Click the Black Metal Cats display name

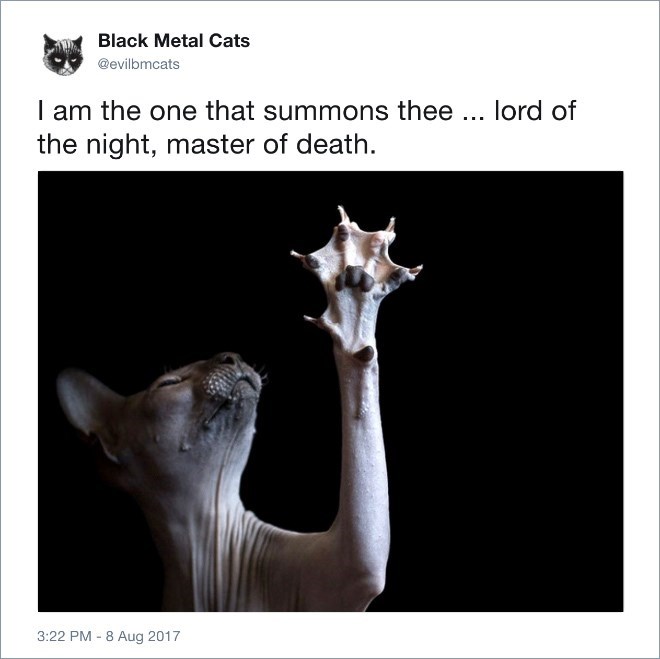[174, 41]
